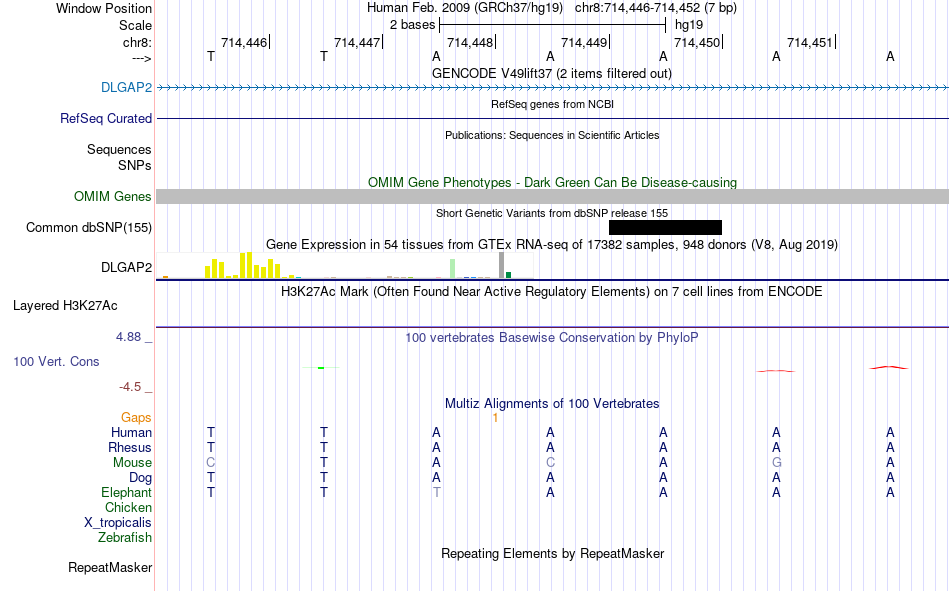
Task: Click the gray OMIM Genes bar
Action: tap(553, 196)
